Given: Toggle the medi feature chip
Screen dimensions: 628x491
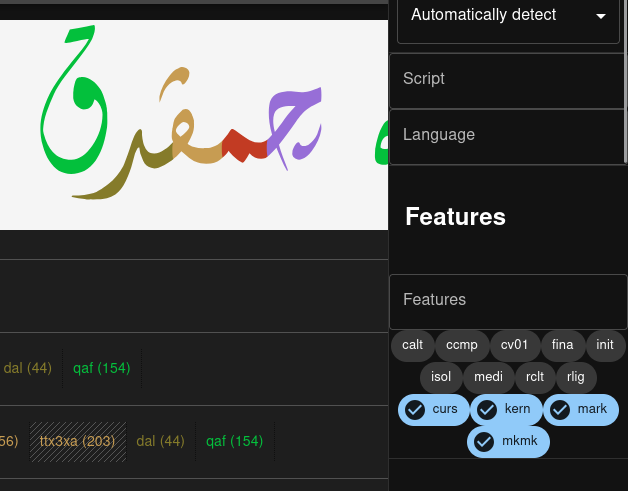Looking at the screenshot, I should [x=488, y=377].
